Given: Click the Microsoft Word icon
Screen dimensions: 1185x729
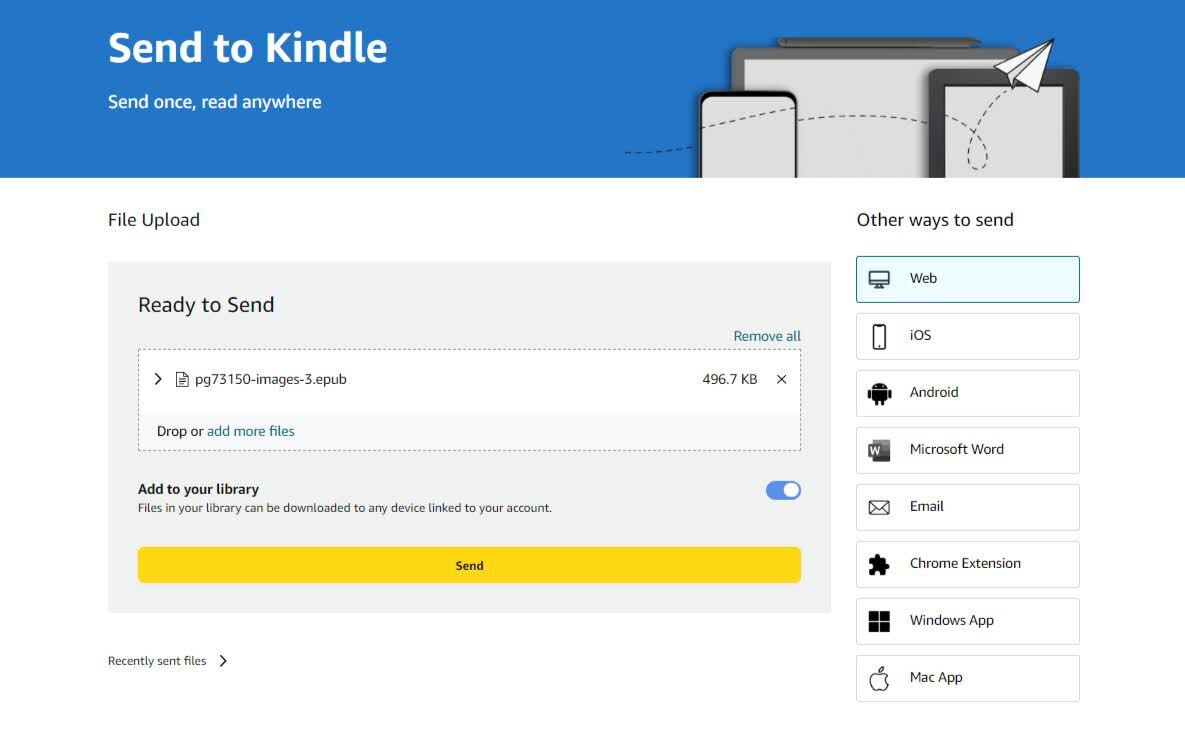Looking at the screenshot, I should [879, 450].
